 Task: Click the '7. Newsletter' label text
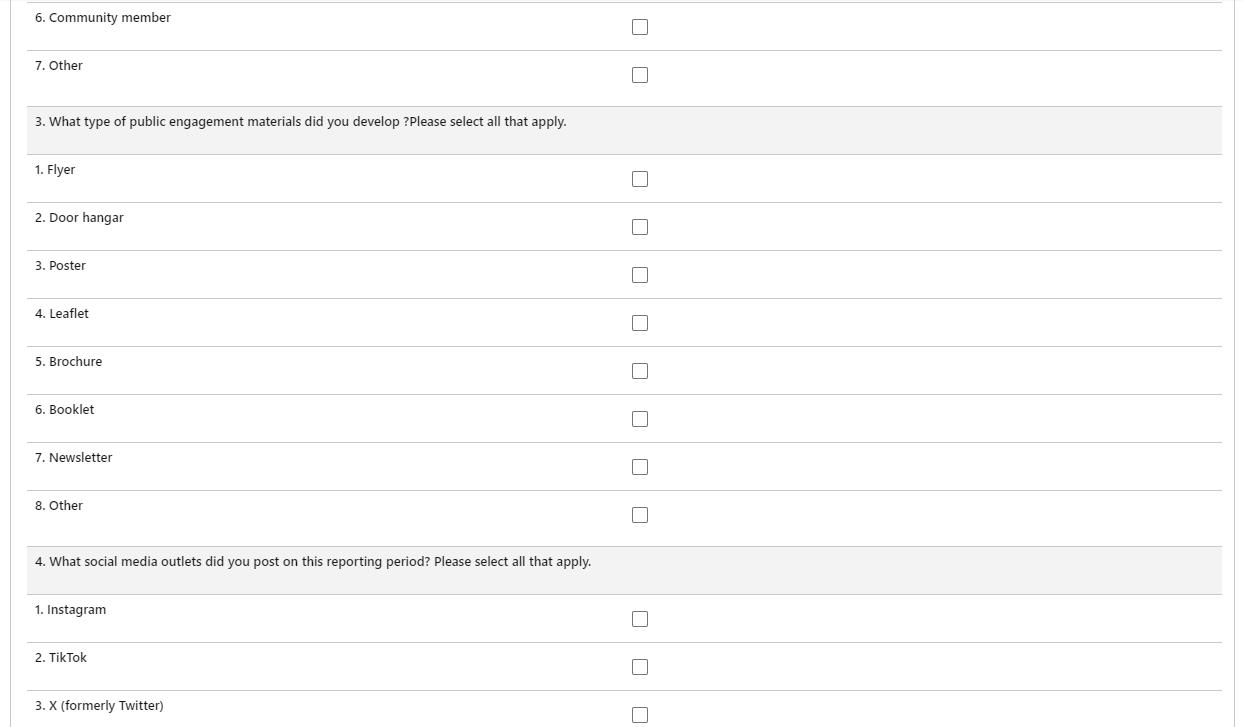(73, 458)
